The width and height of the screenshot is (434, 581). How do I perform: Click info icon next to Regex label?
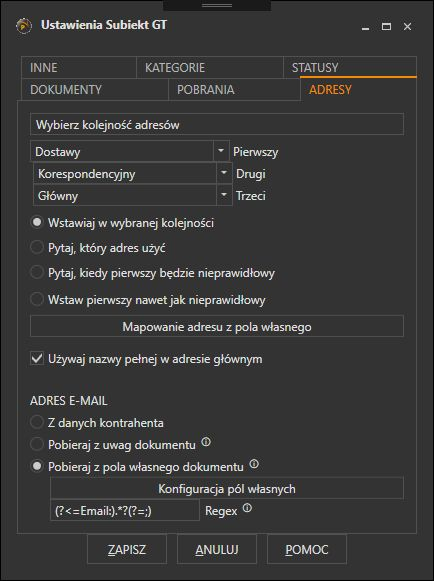[x=247, y=508]
